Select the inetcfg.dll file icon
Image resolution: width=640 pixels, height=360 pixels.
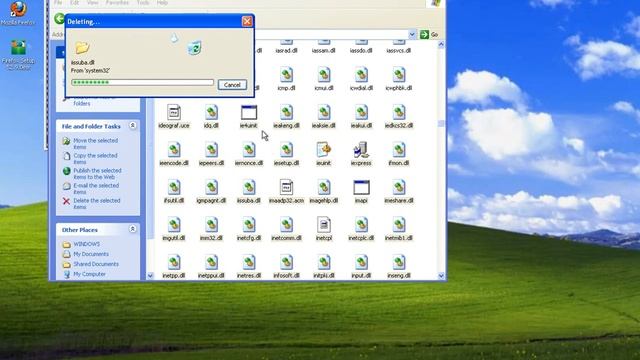249,224
